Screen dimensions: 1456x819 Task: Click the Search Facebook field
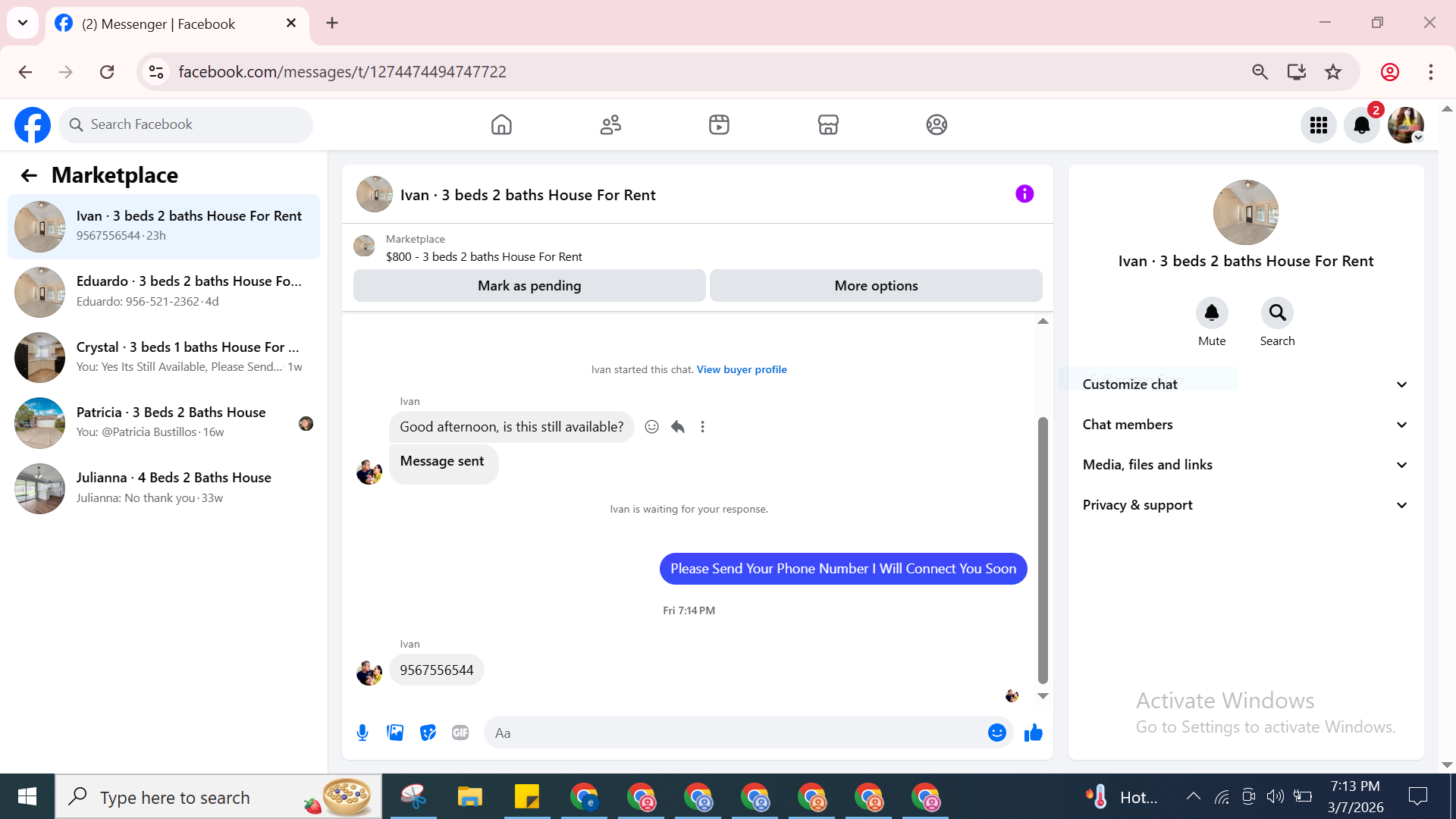click(x=186, y=124)
